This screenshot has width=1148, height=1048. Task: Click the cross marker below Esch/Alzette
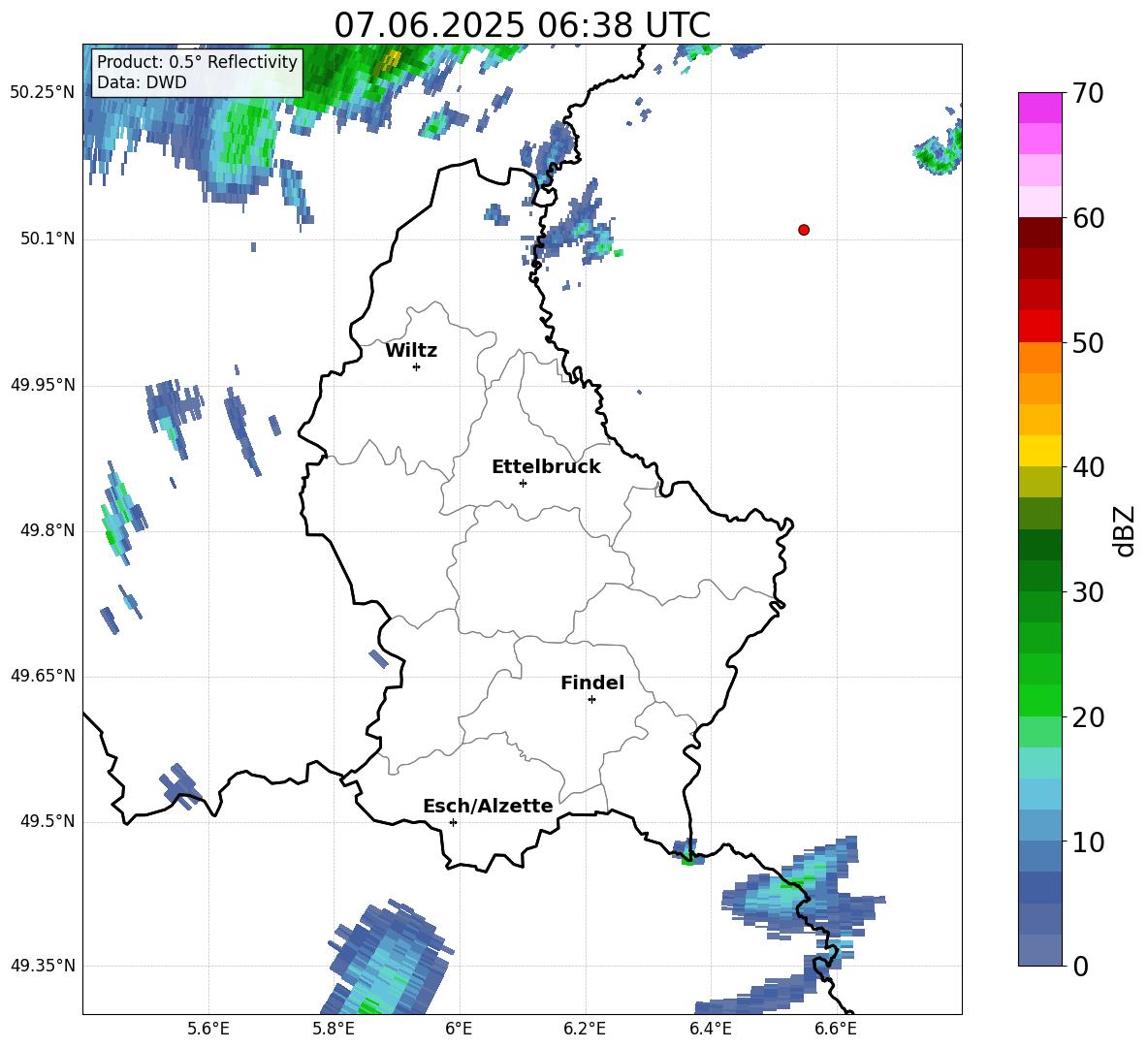(x=453, y=822)
